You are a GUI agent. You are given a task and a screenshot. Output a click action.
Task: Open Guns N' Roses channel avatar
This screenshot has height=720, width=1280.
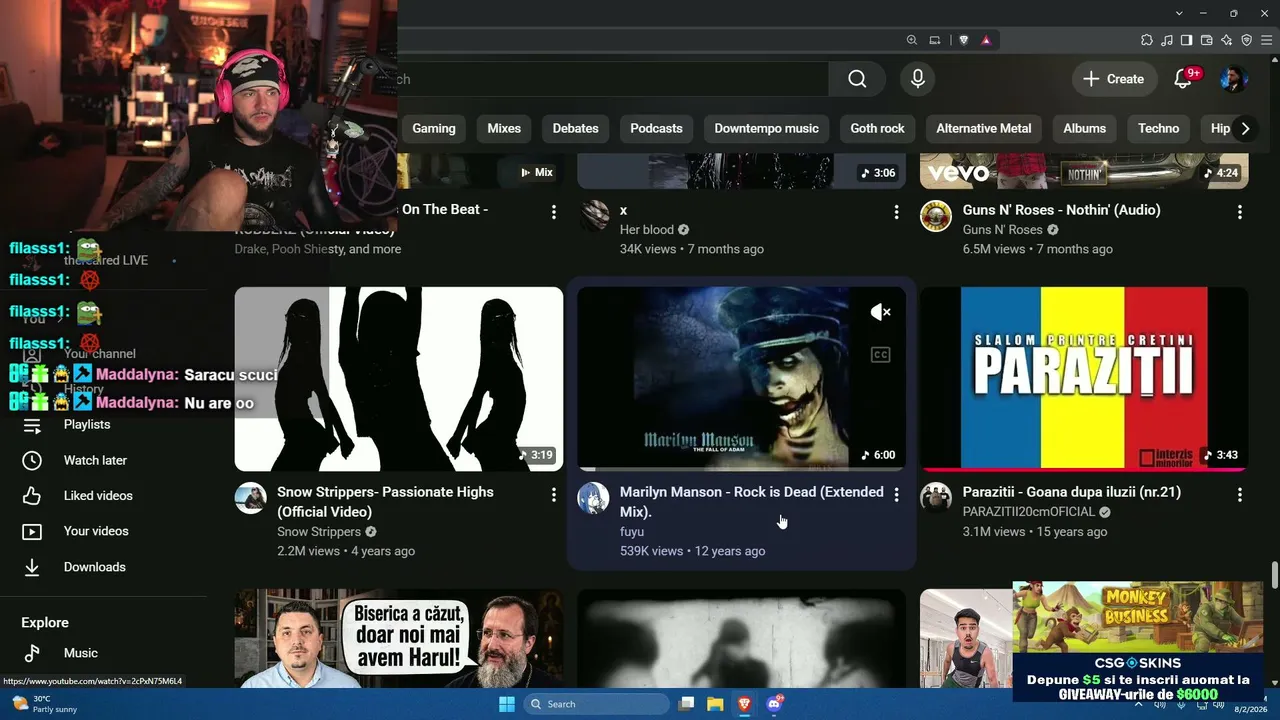tap(936, 216)
